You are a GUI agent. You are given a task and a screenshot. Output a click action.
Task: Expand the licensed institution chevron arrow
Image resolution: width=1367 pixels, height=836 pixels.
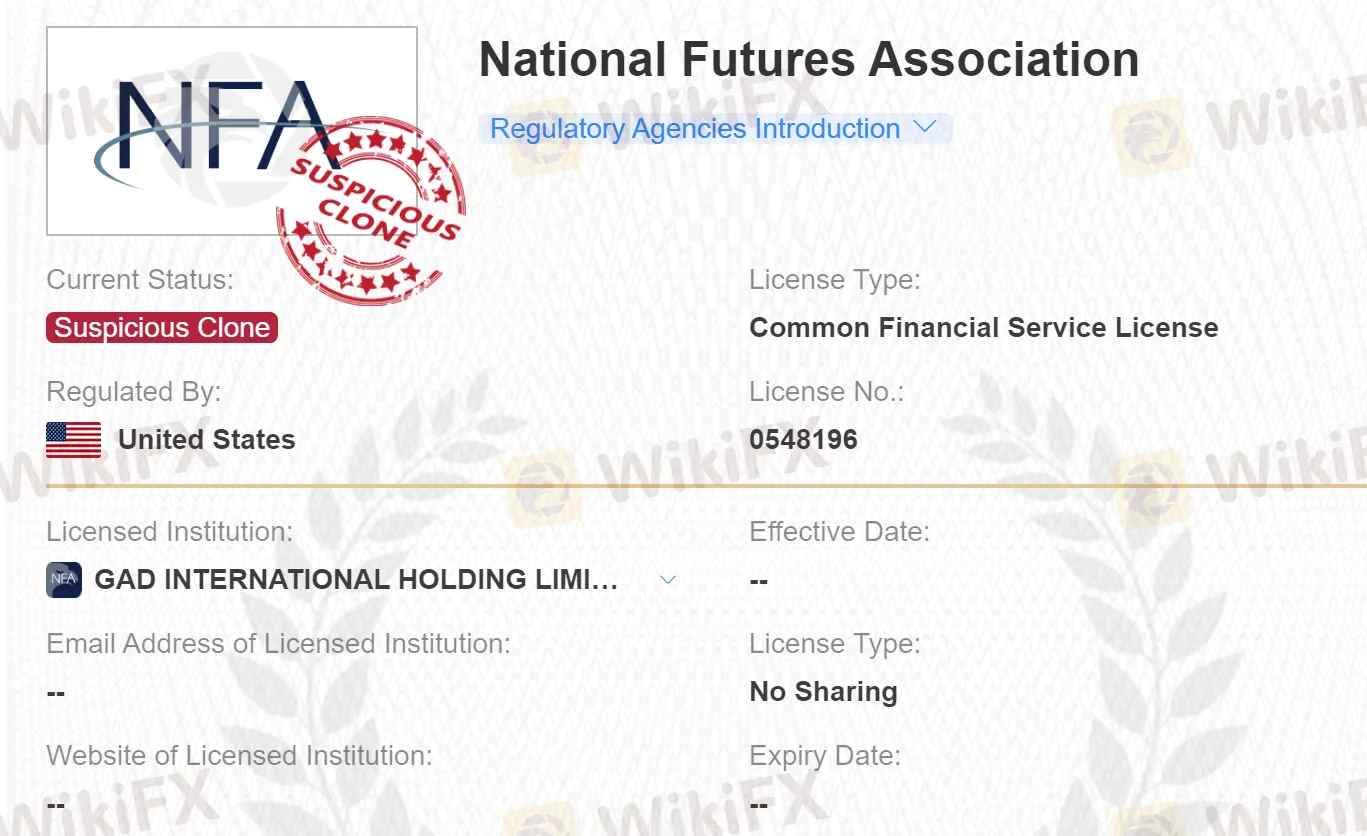(669, 580)
